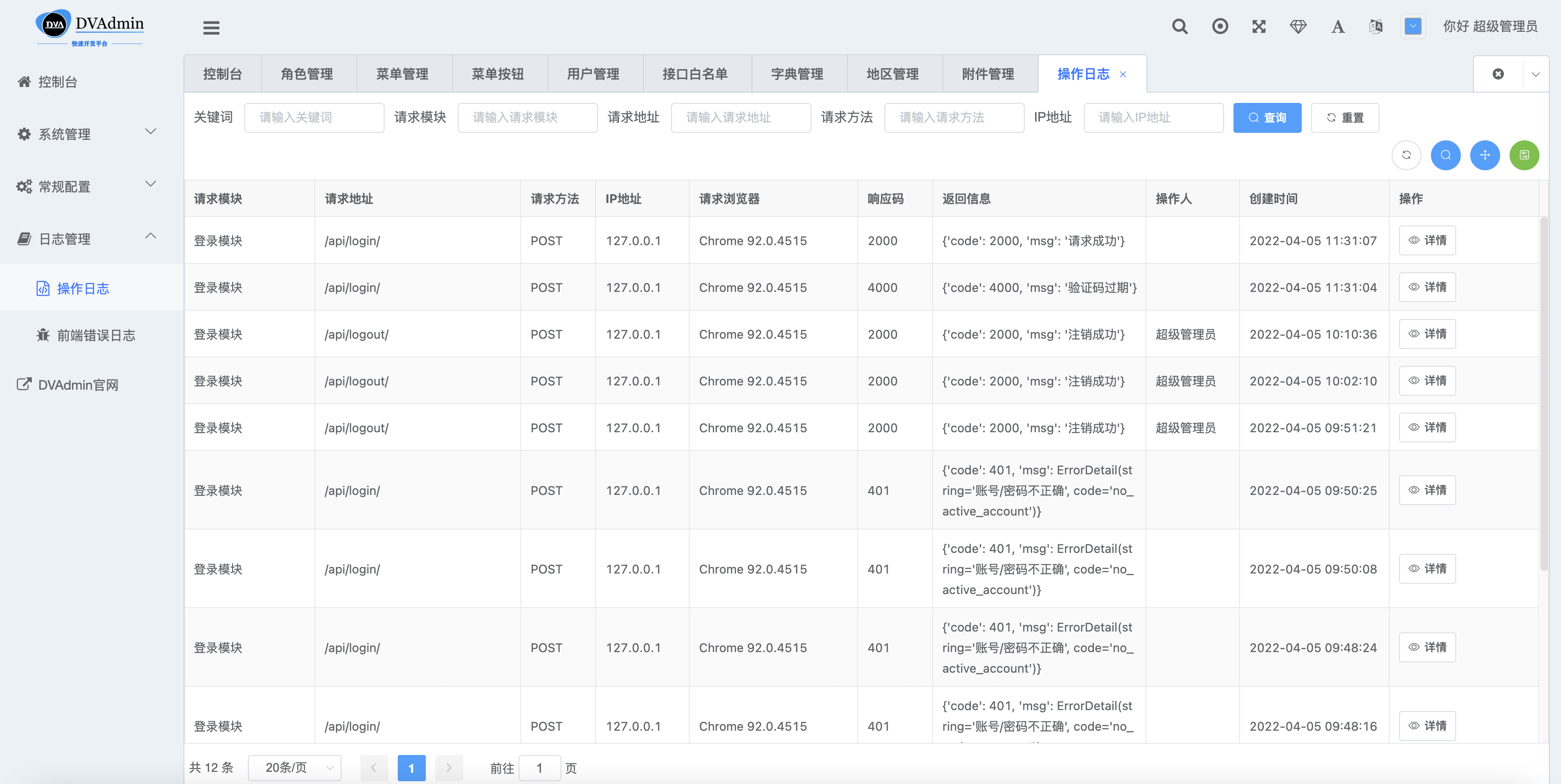This screenshot has width=1561, height=784.
Task: Switch to 控制台 tab
Action: tap(222, 74)
